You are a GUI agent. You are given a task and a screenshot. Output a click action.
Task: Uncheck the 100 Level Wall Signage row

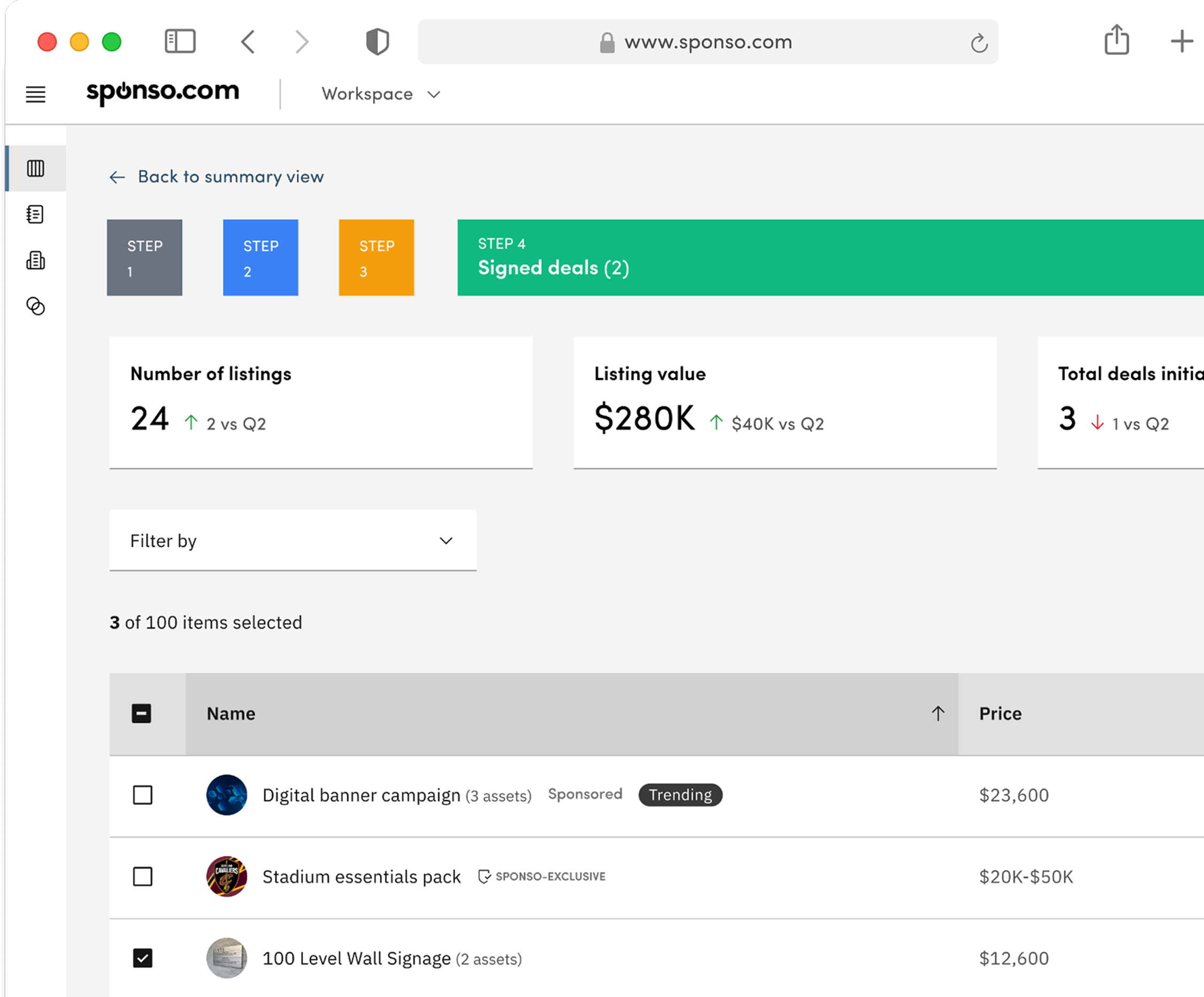[143, 958]
